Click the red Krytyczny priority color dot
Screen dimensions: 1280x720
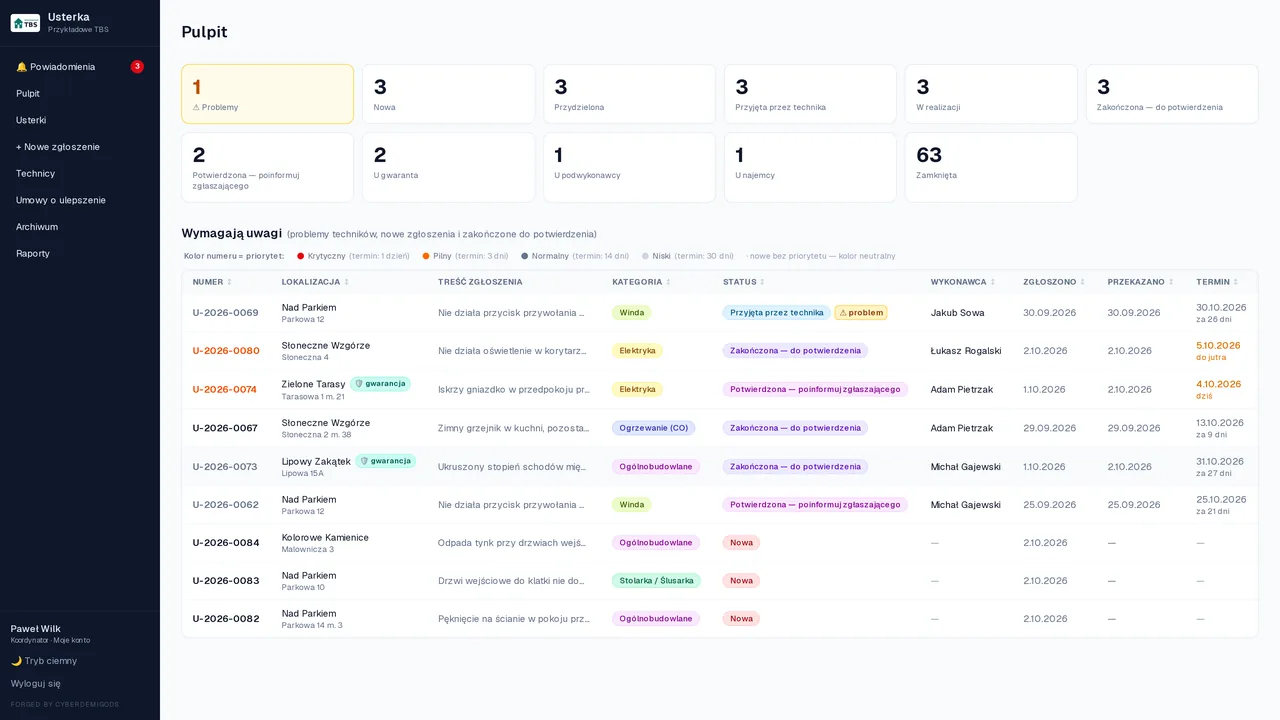[300, 256]
